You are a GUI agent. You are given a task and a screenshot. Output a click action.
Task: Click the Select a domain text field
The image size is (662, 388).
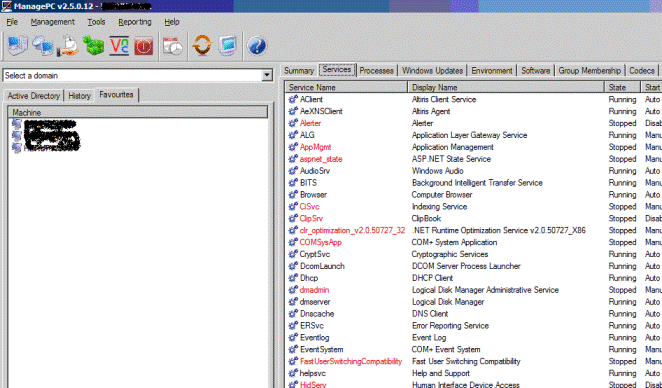133,76
